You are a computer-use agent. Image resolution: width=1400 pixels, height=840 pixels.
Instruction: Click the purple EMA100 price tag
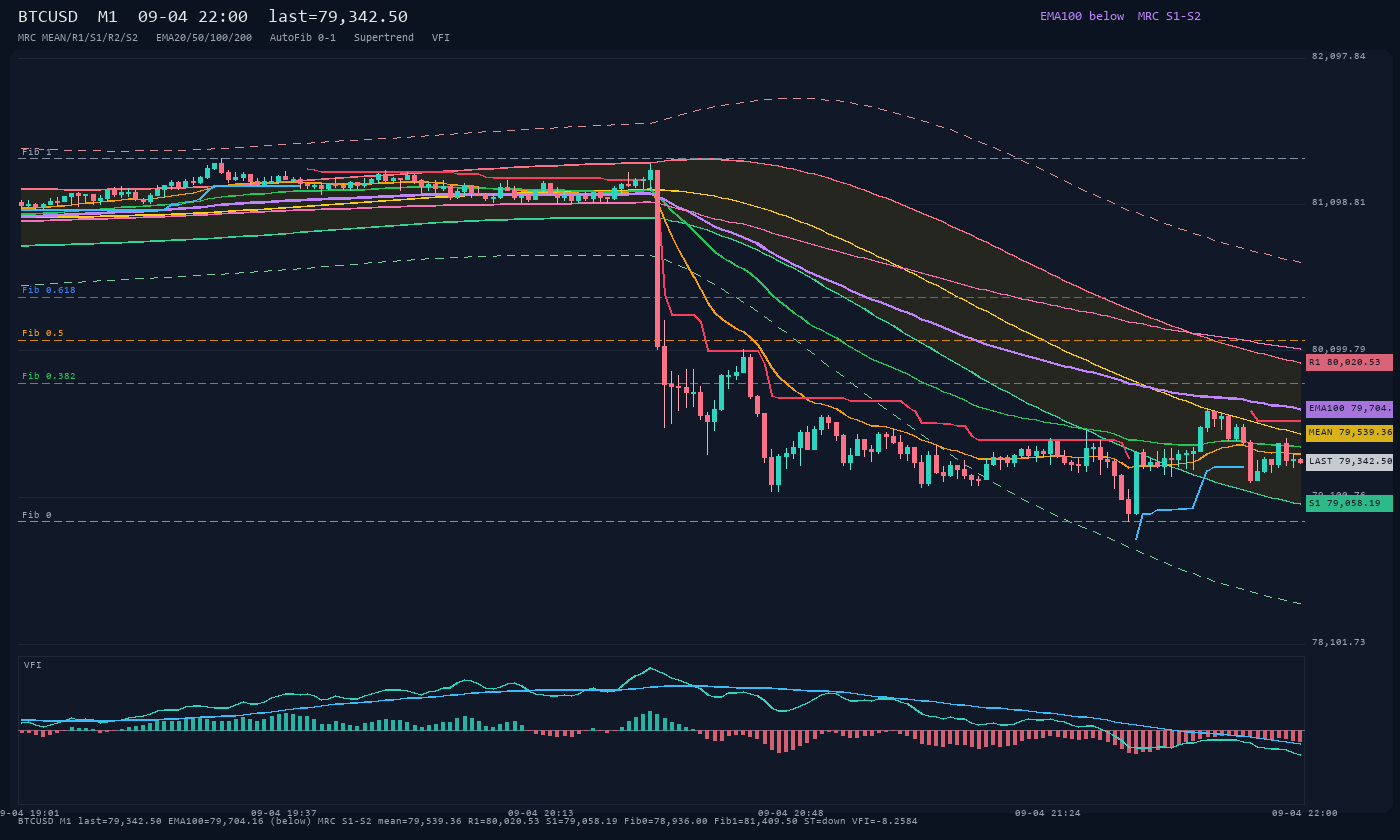(x=1349, y=409)
